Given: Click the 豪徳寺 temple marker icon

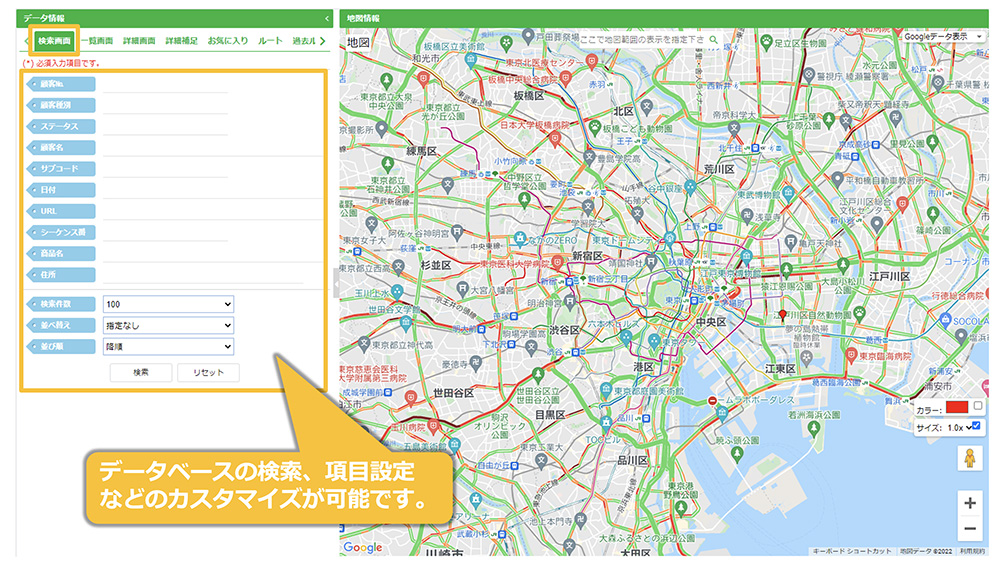Looking at the screenshot, I should point(475,364).
